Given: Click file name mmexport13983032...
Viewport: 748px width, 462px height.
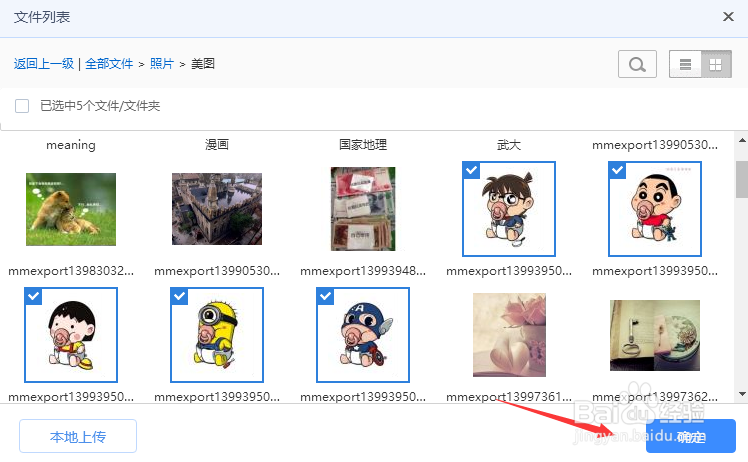Looking at the screenshot, I should click(x=71, y=271).
